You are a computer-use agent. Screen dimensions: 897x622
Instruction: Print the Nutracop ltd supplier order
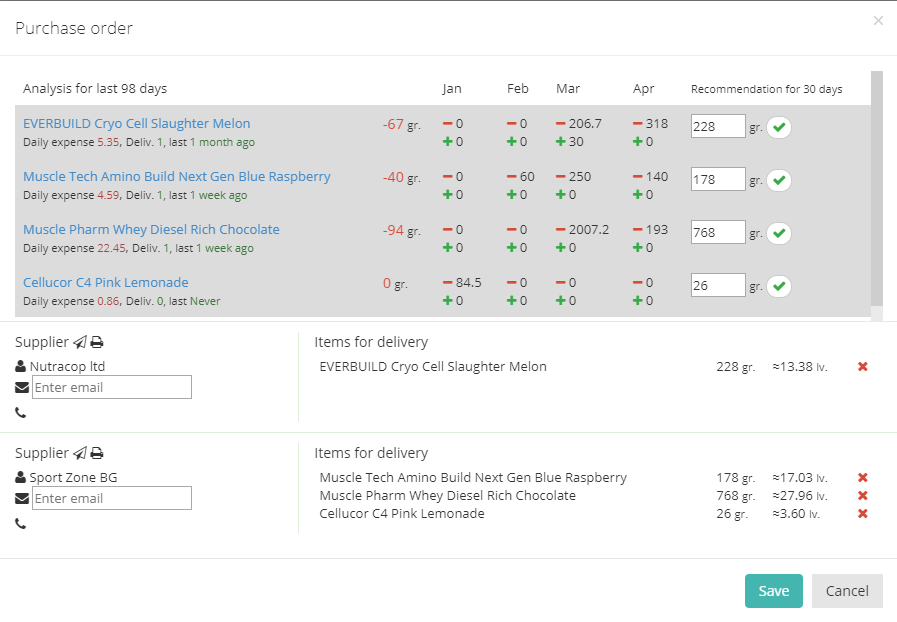click(x=97, y=342)
